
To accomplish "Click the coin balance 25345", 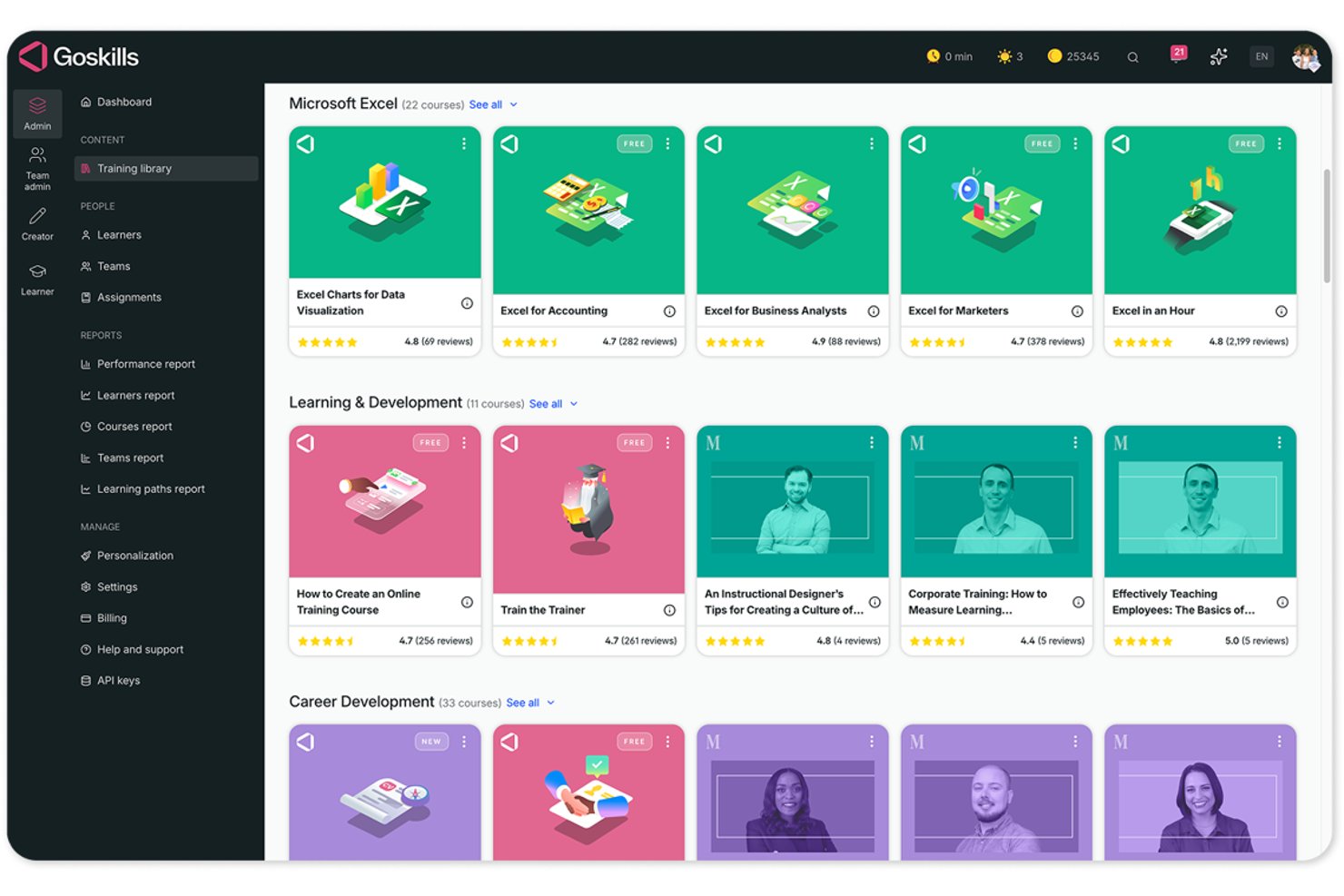I will click(x=1073, y=56).
